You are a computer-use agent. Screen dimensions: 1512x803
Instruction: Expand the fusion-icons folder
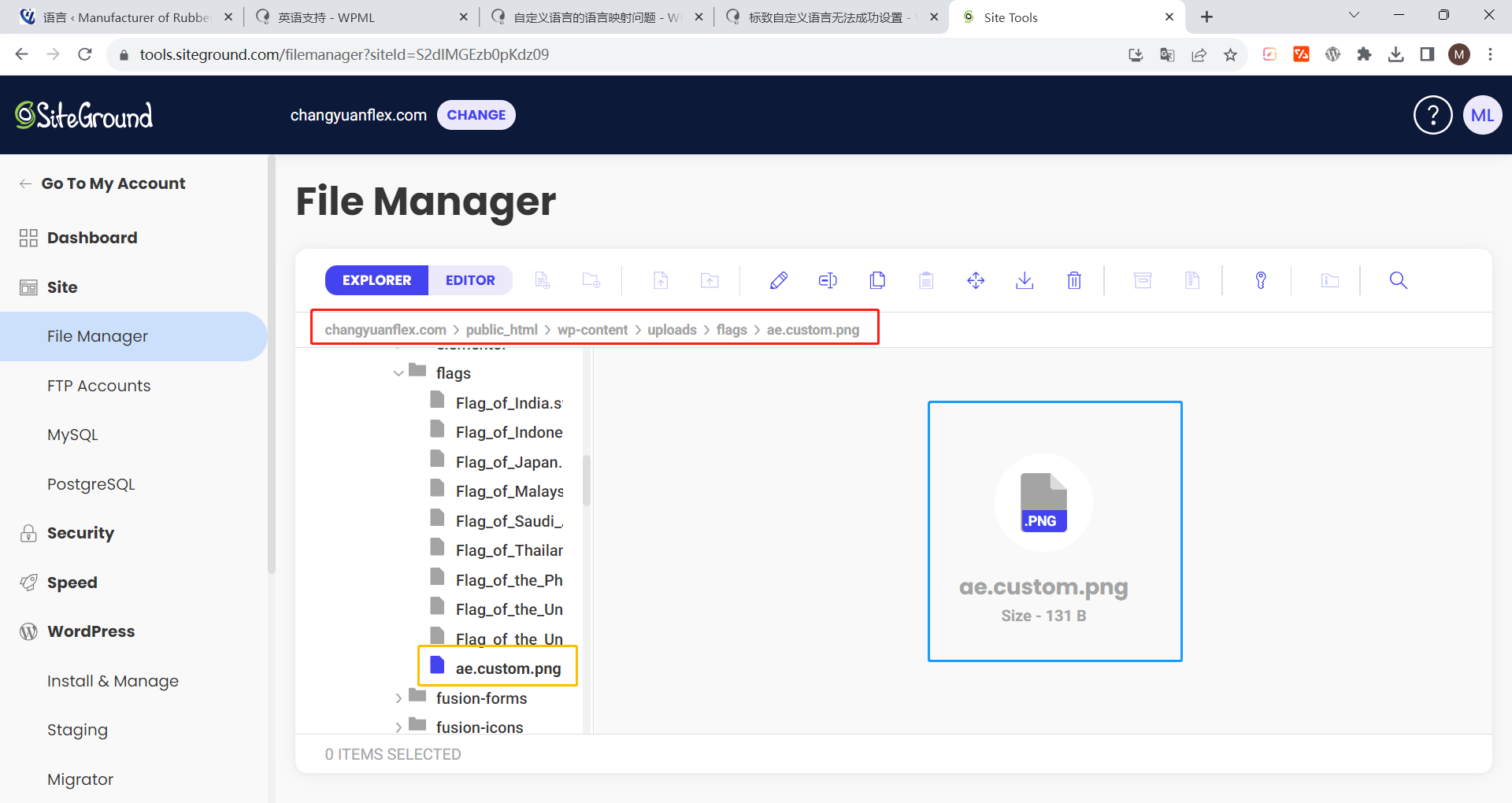pos(398,727)
